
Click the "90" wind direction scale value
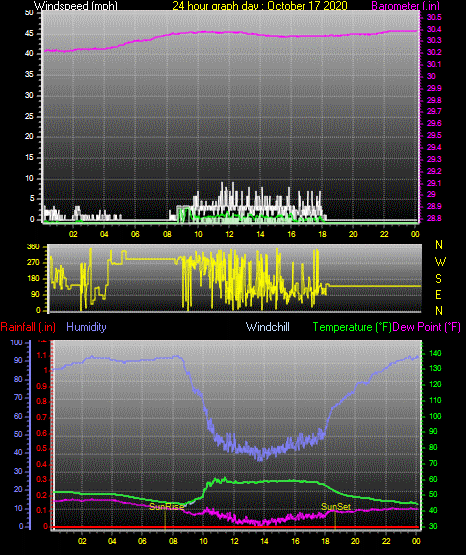[35, 294]
